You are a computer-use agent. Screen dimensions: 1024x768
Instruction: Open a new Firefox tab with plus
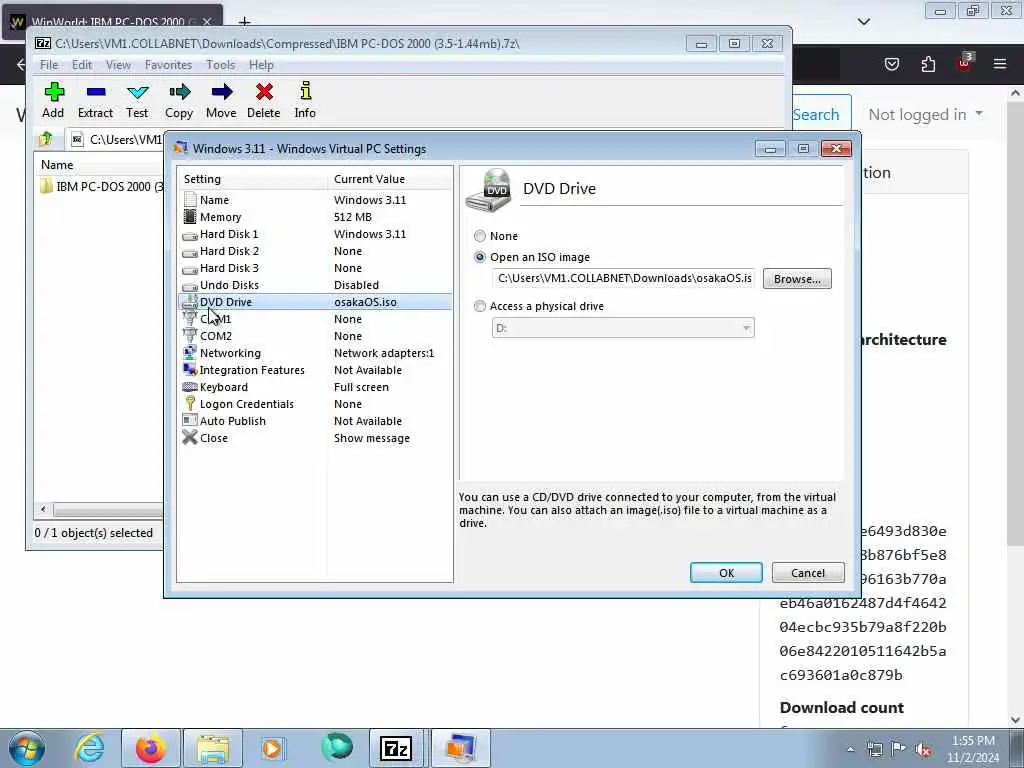pyautogui.click(x=244, y=22)
